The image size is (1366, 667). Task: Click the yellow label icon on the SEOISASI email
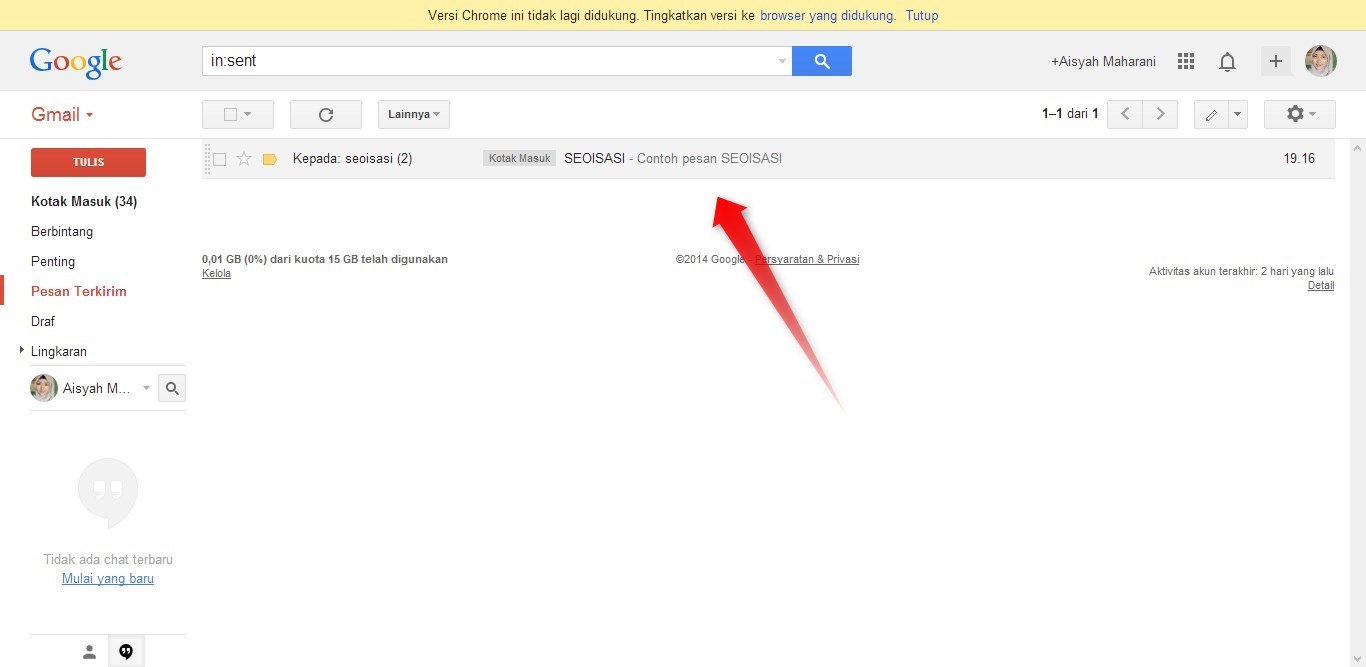tap(269, 158)
